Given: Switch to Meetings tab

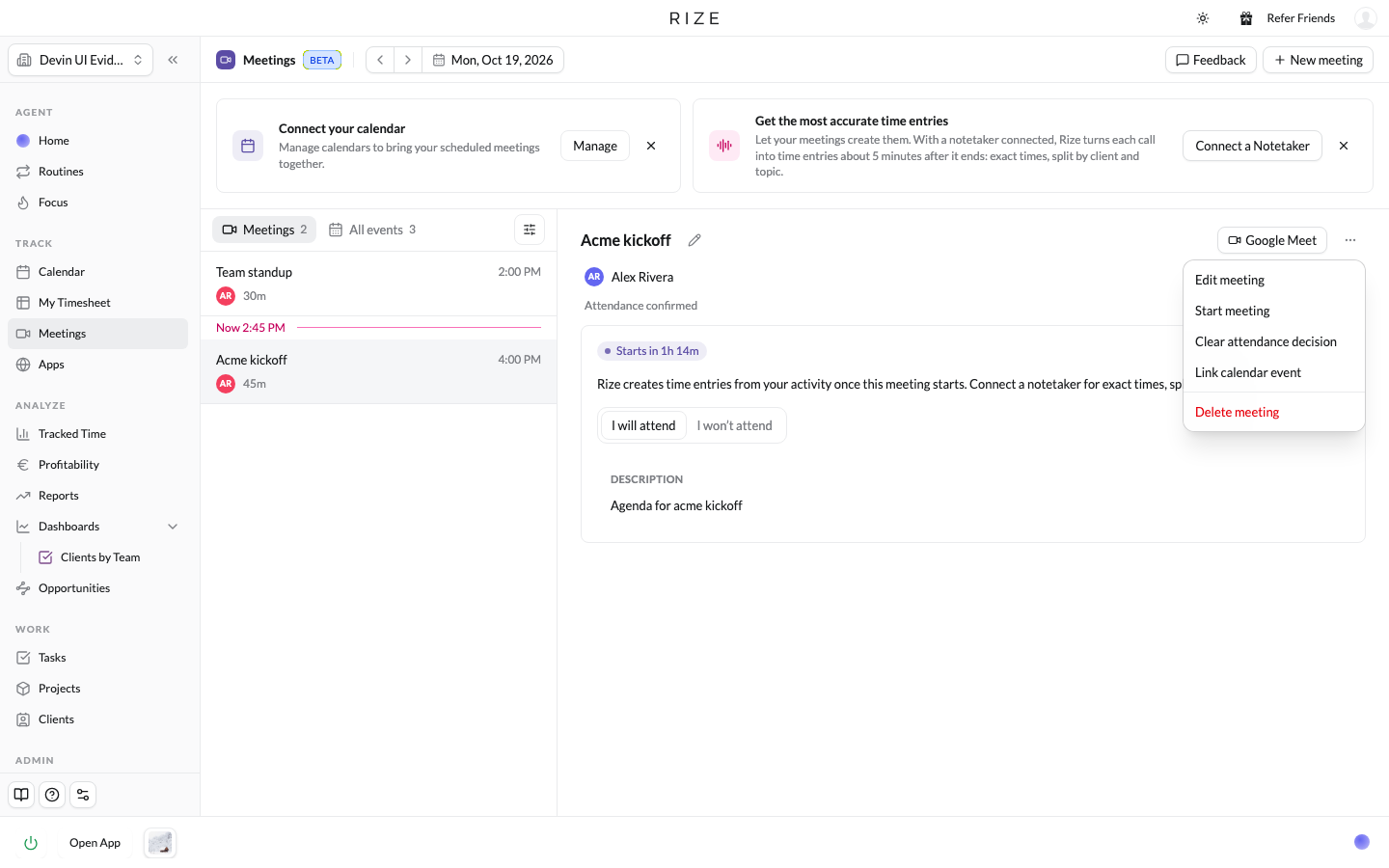Looking at the screenshot, I should pyautogui.click(x=264, y=230).
